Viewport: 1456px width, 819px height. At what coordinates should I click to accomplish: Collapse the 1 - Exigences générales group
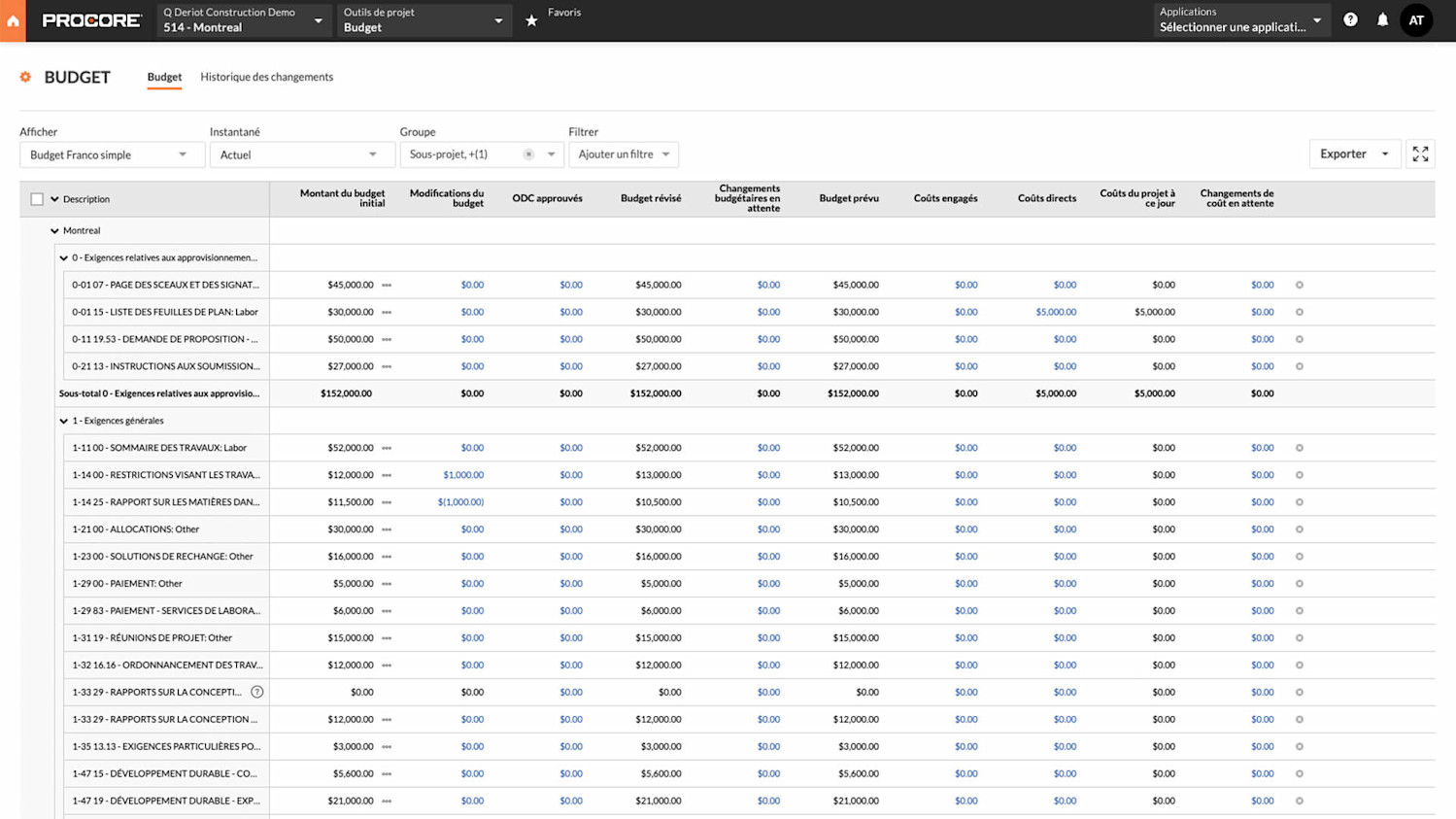[x=64, y=422]
